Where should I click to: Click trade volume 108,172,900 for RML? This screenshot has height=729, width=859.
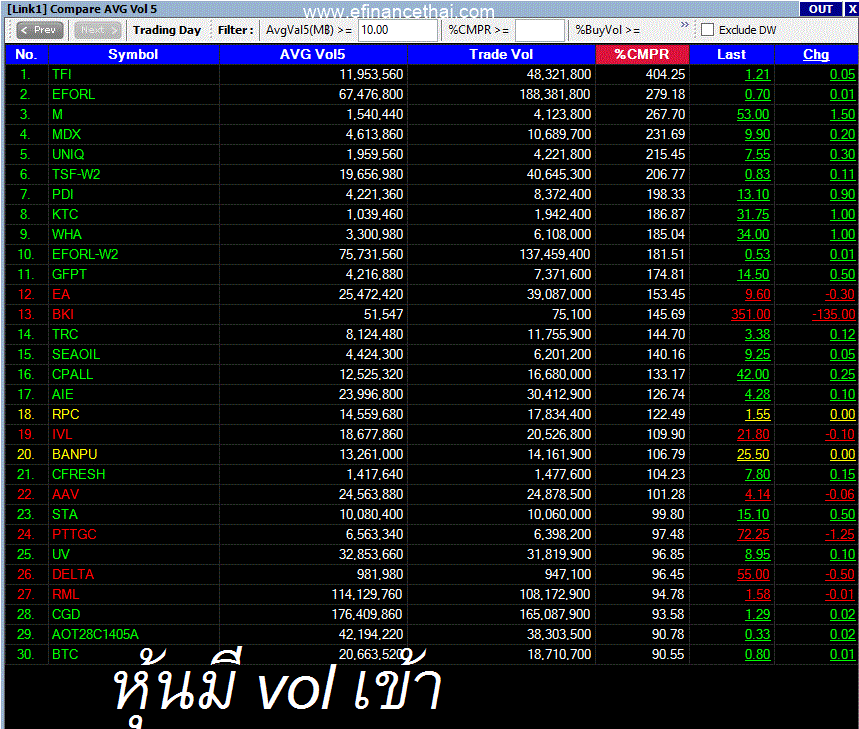555,594
